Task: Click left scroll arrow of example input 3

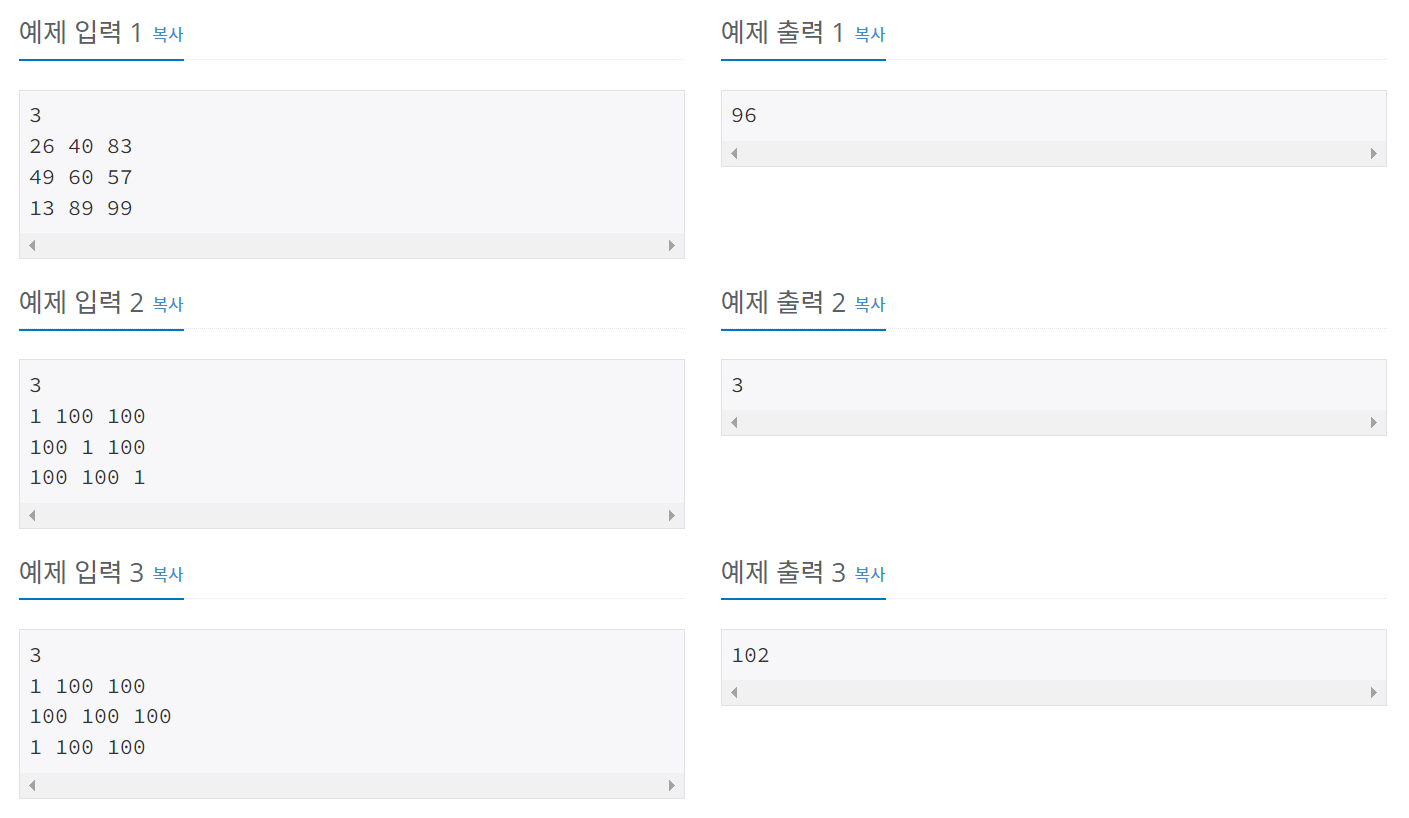Action: pyautogui.click(x=32, y=786)
